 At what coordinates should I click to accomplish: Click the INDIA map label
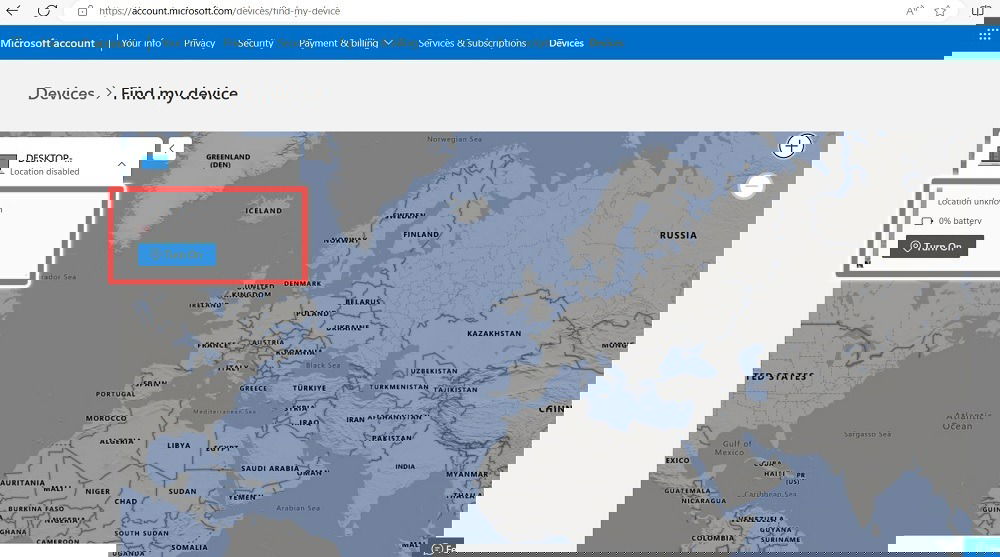[x=405, y=466]
